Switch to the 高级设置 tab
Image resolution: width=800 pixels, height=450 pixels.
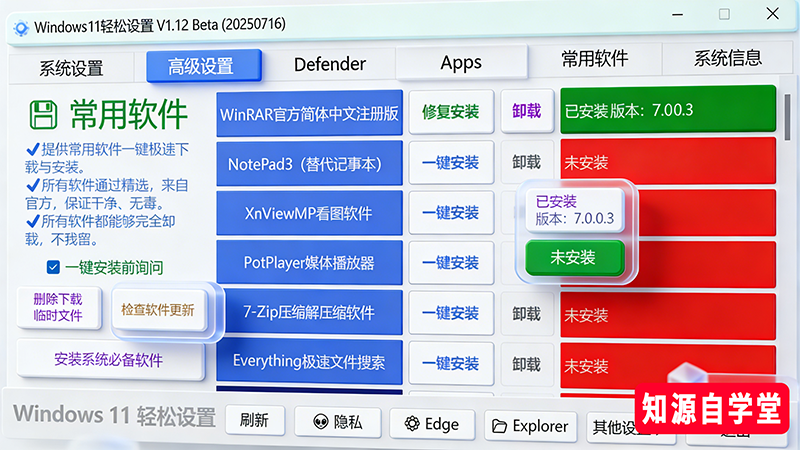coord(204,66)
